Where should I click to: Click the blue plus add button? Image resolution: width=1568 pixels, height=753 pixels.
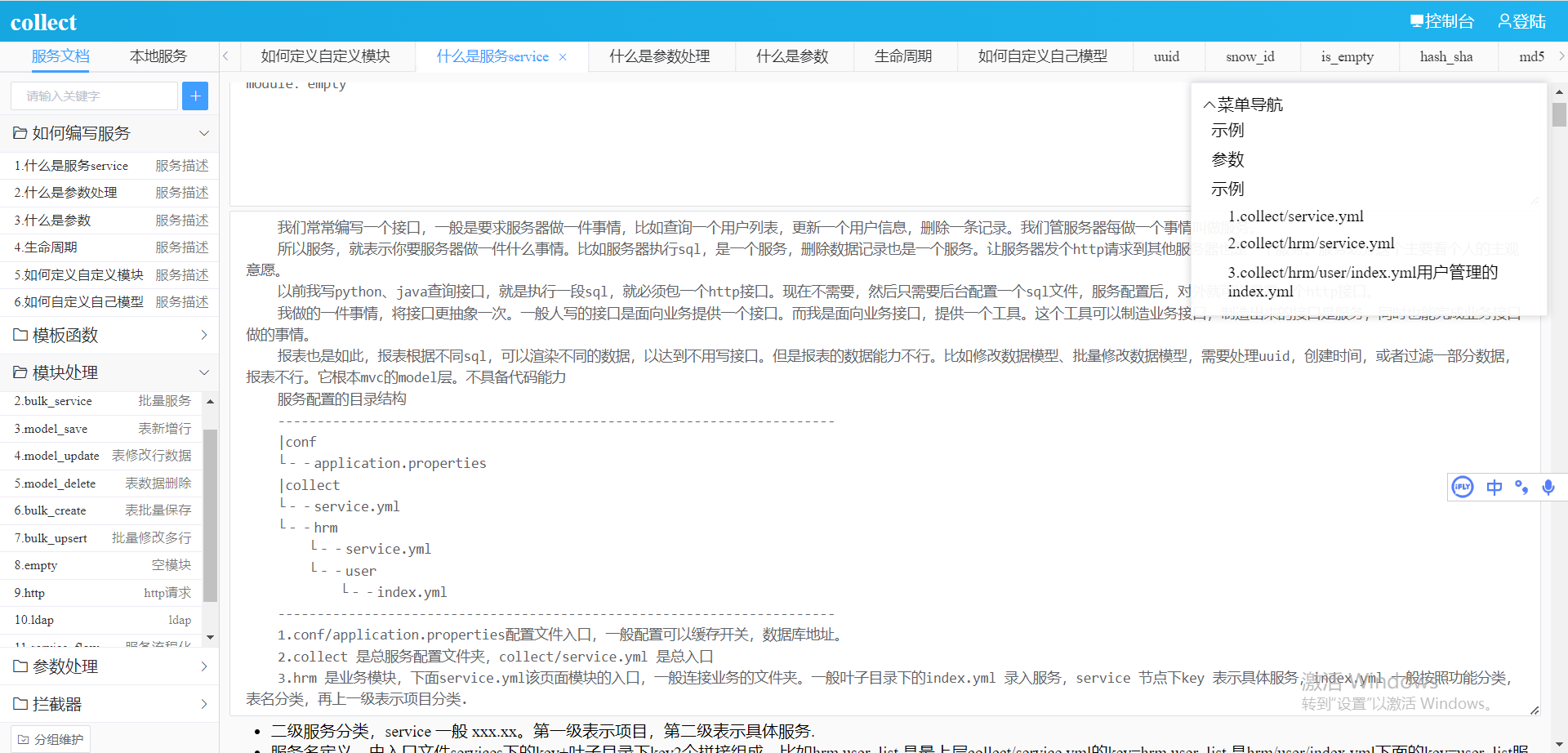[195, 96]
